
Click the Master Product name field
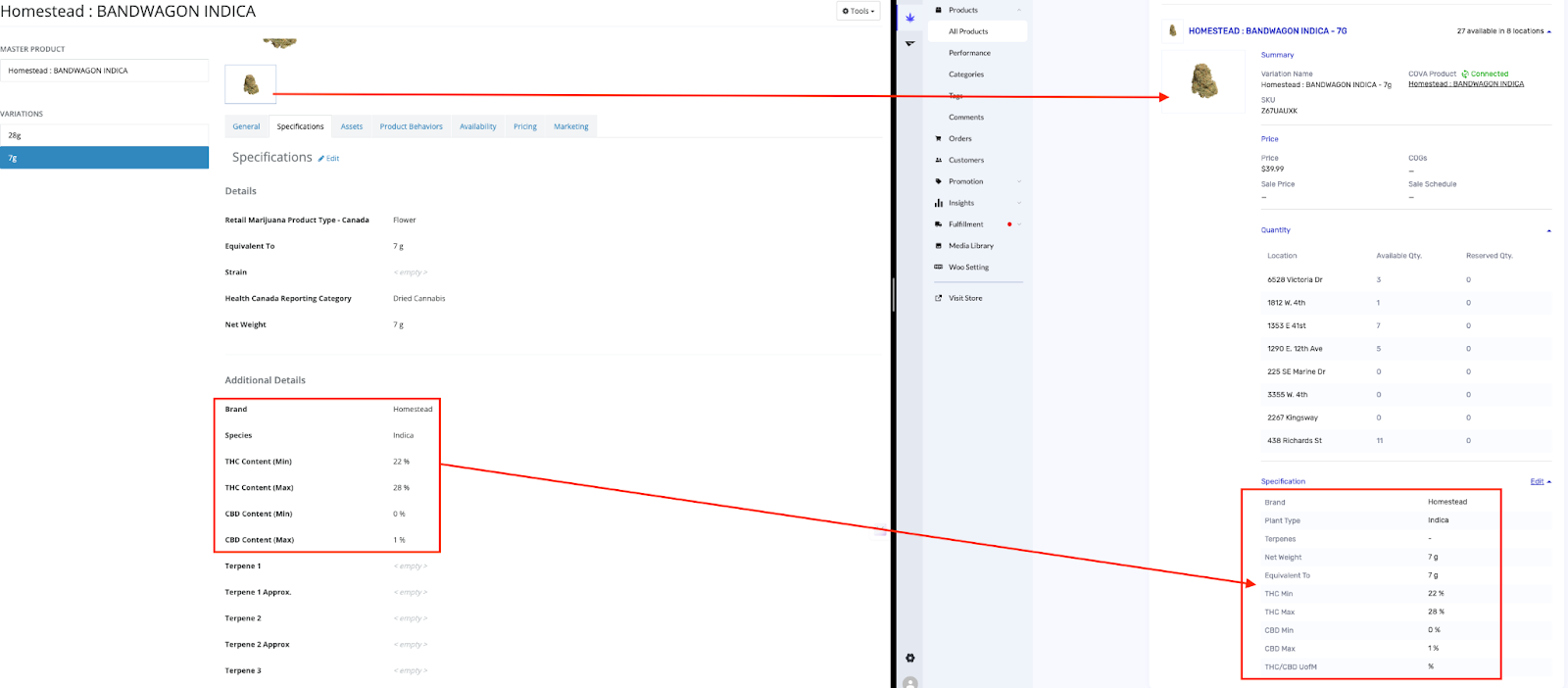[104, 71]
